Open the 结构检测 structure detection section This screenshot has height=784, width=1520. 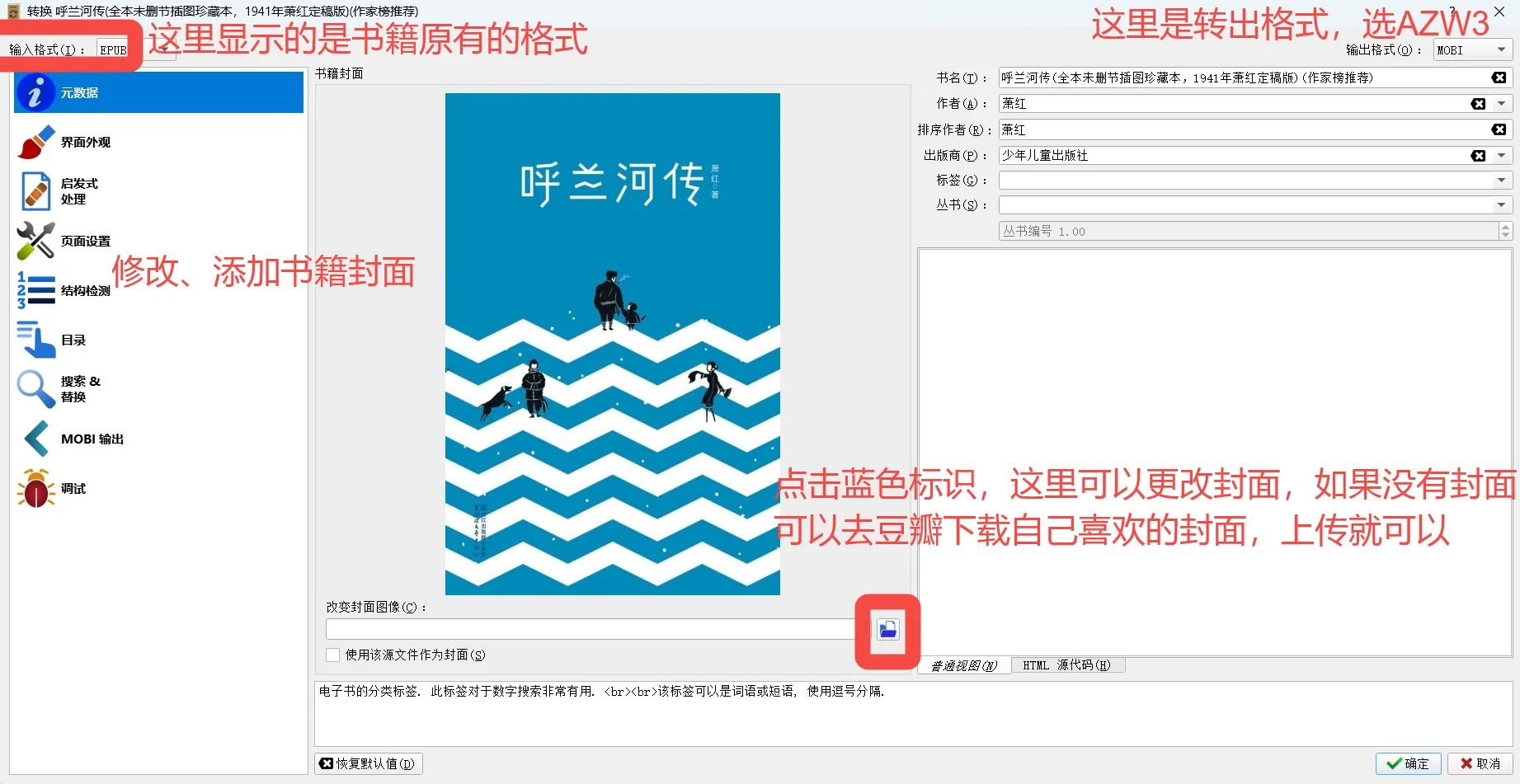point(158,290)
